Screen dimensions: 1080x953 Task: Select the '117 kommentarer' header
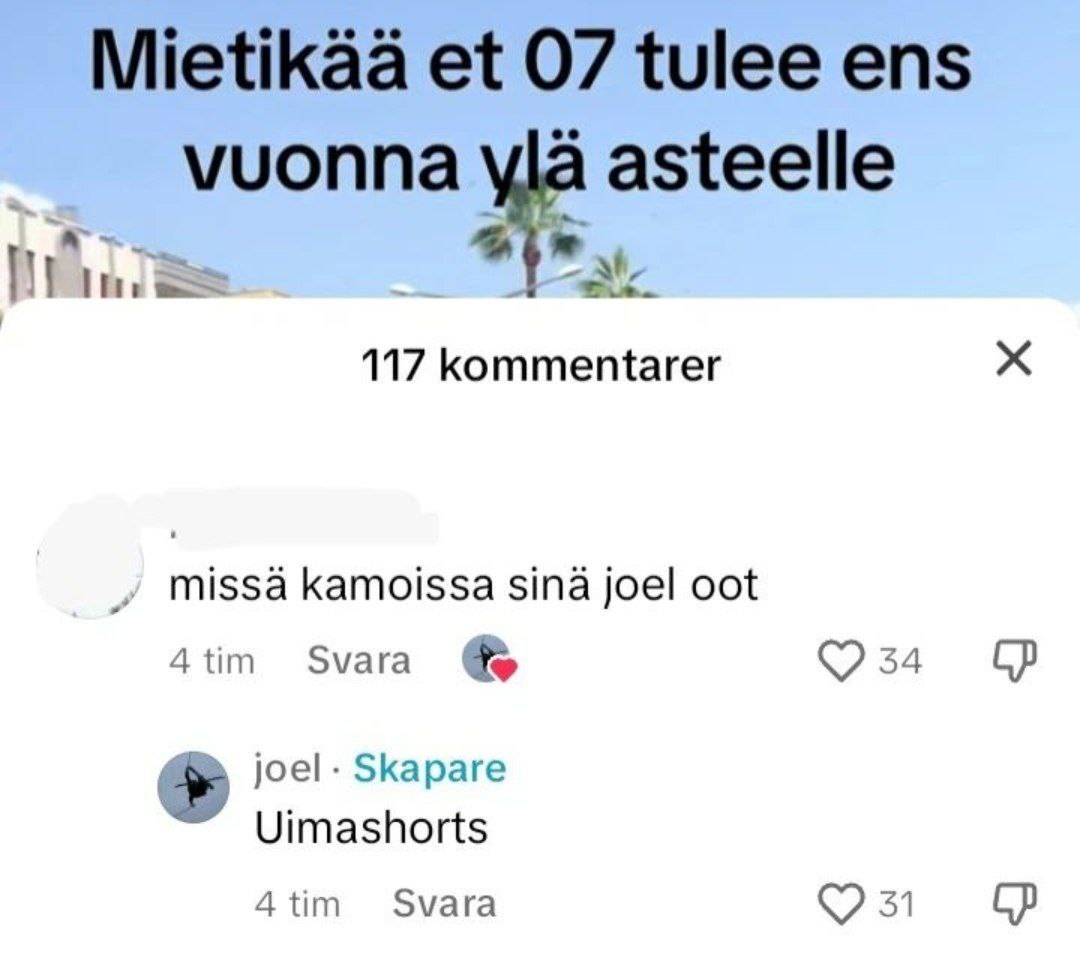coord(540,365)
